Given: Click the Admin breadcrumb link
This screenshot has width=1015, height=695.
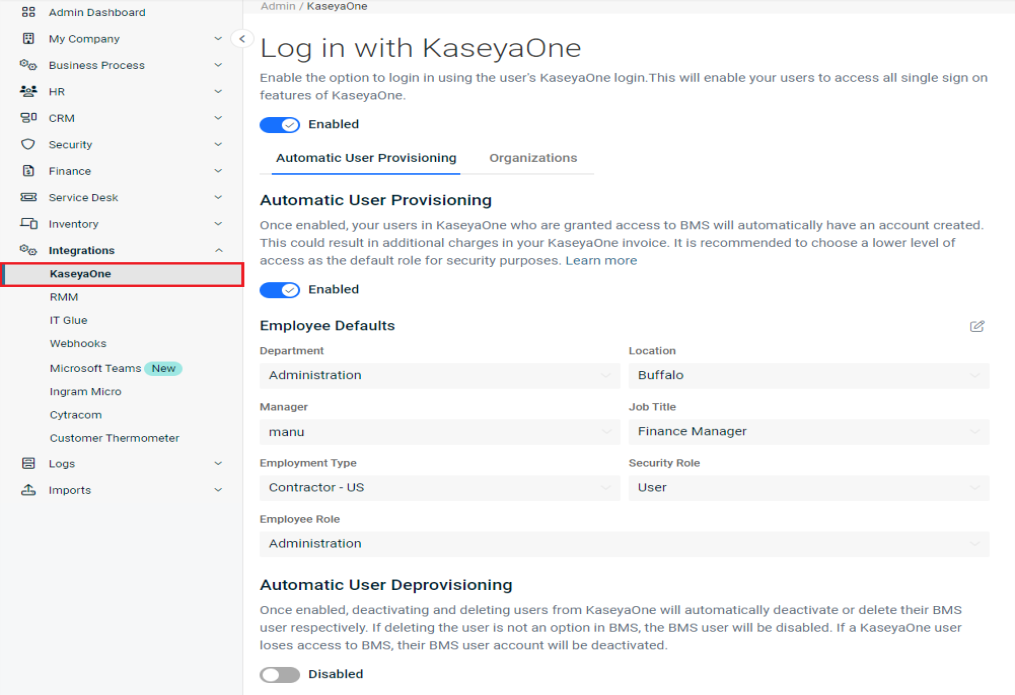Looking at the screenshot, I should (278, 6).
